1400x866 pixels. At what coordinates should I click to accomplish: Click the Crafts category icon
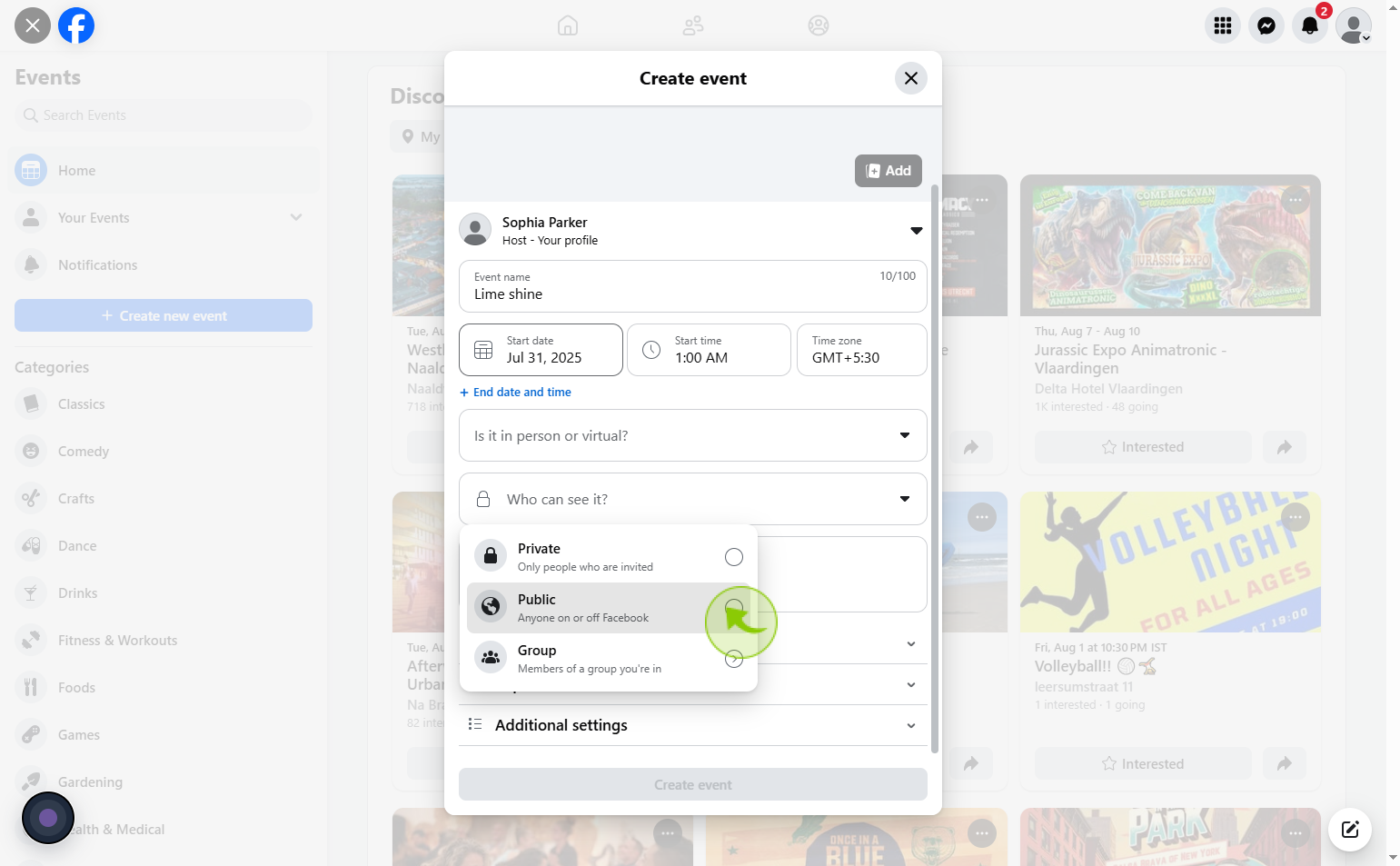click(31, 498)
